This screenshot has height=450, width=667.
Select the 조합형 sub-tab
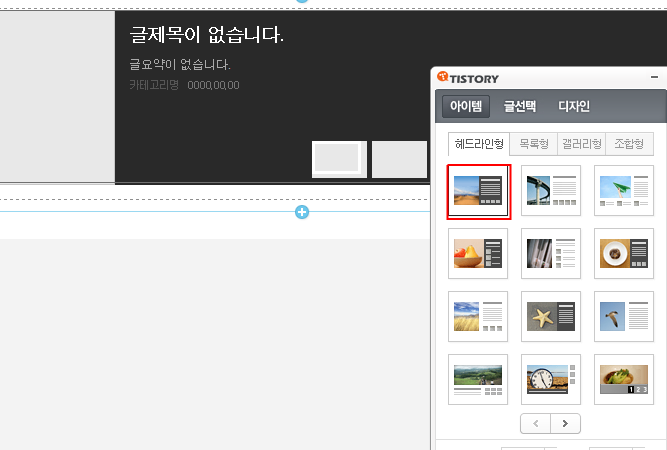point(629,144)
